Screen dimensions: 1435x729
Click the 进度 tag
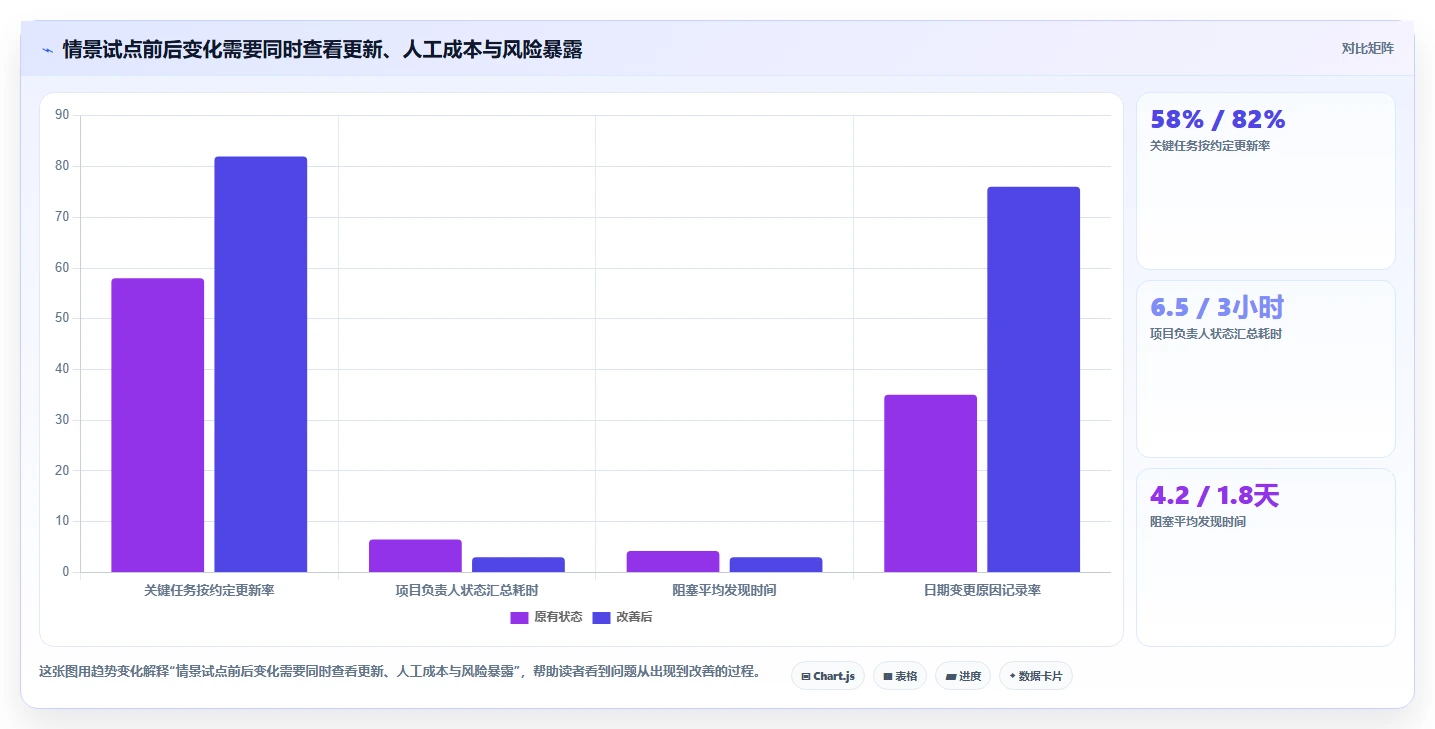tap(963, 676)
